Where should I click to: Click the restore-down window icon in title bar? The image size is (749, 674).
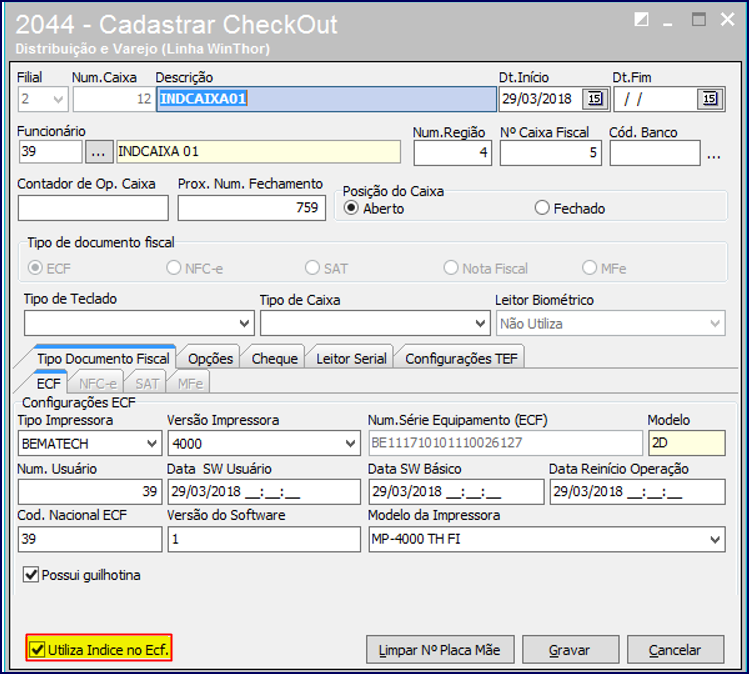pyautogui.click(x=641, y=19)
